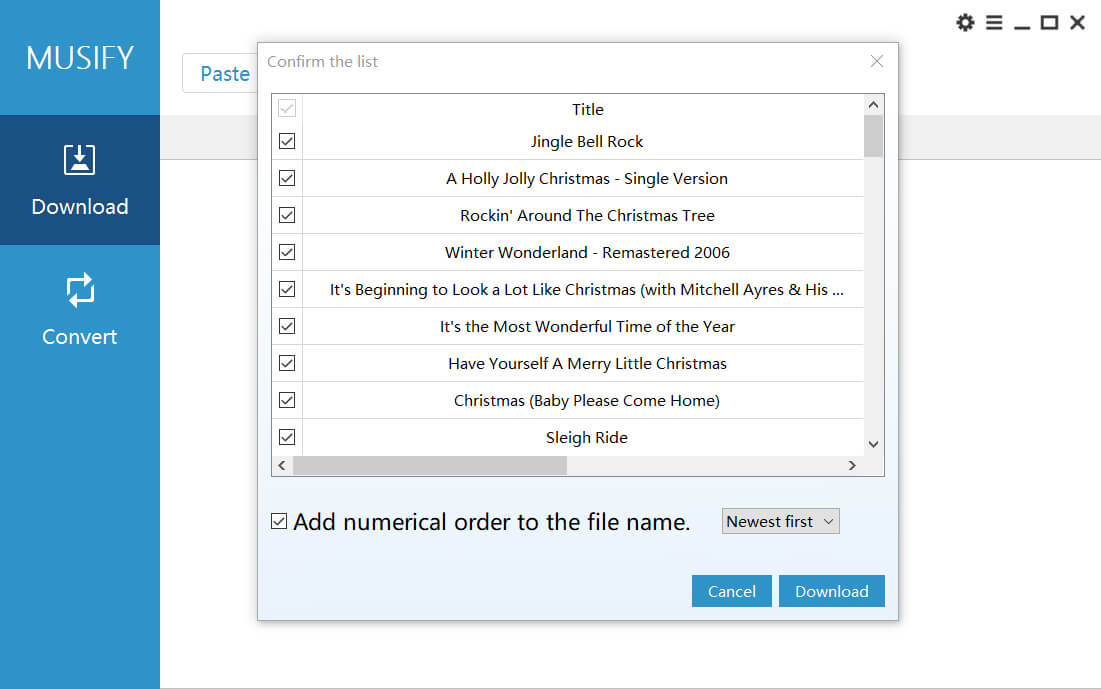Click the blue Download button in dialog
The width and height of the screenshot is (1101, 689).
point(831,591)
